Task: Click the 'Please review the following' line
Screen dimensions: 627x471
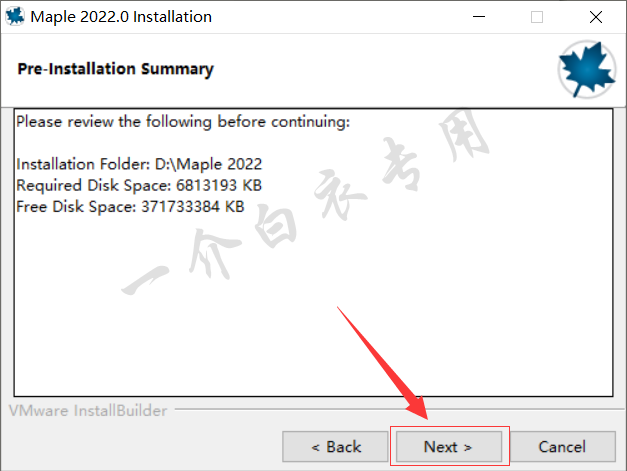Action: click(x=183, y=122)
